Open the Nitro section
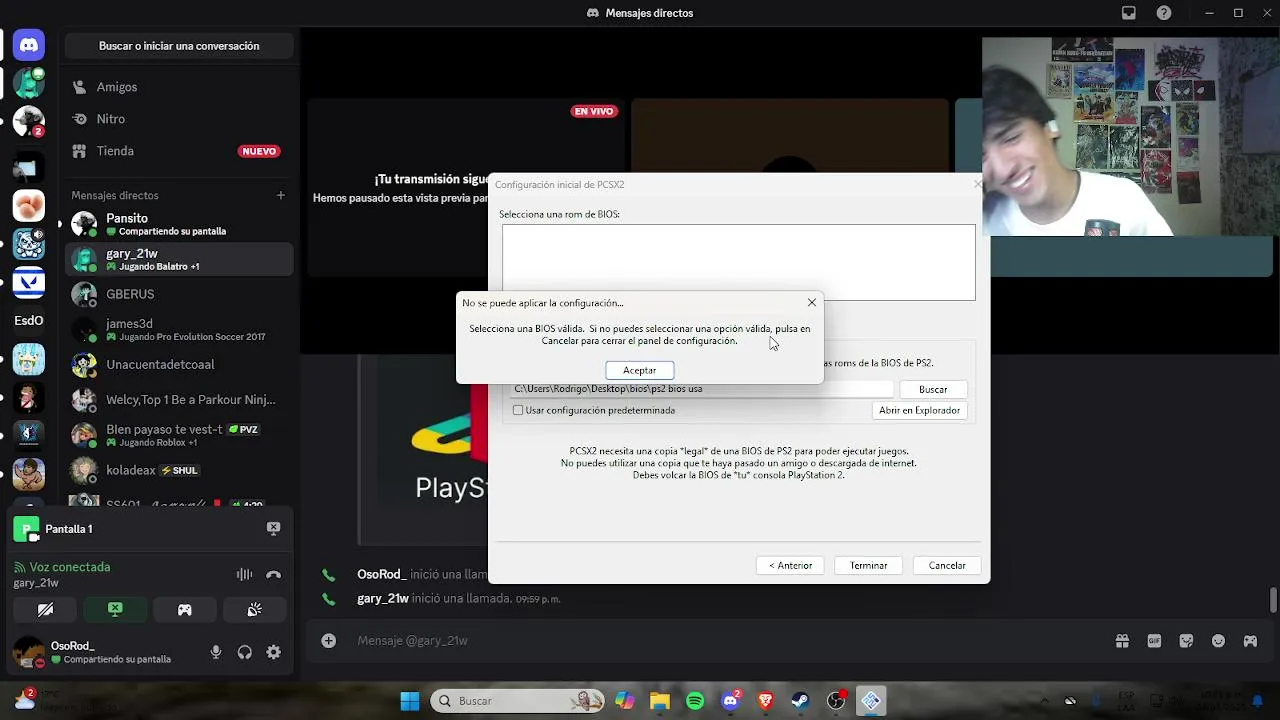 (179, 119)
